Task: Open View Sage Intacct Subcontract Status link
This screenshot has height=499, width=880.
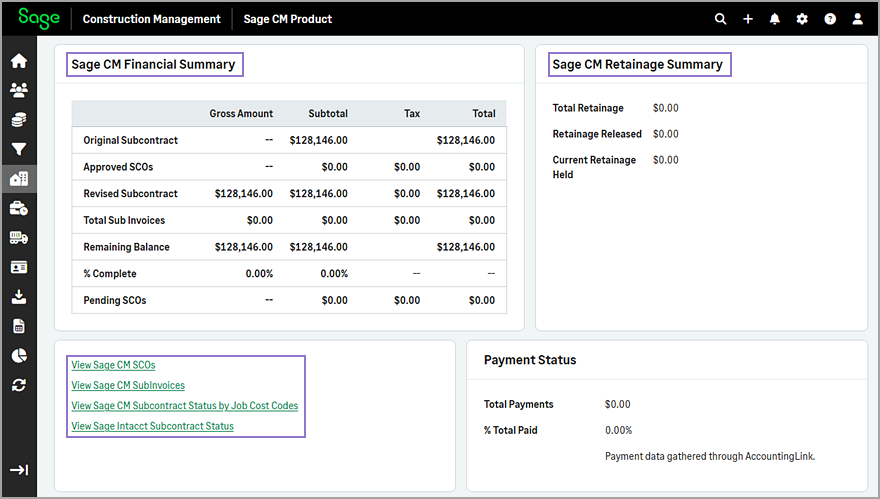Action: point(153,426)
